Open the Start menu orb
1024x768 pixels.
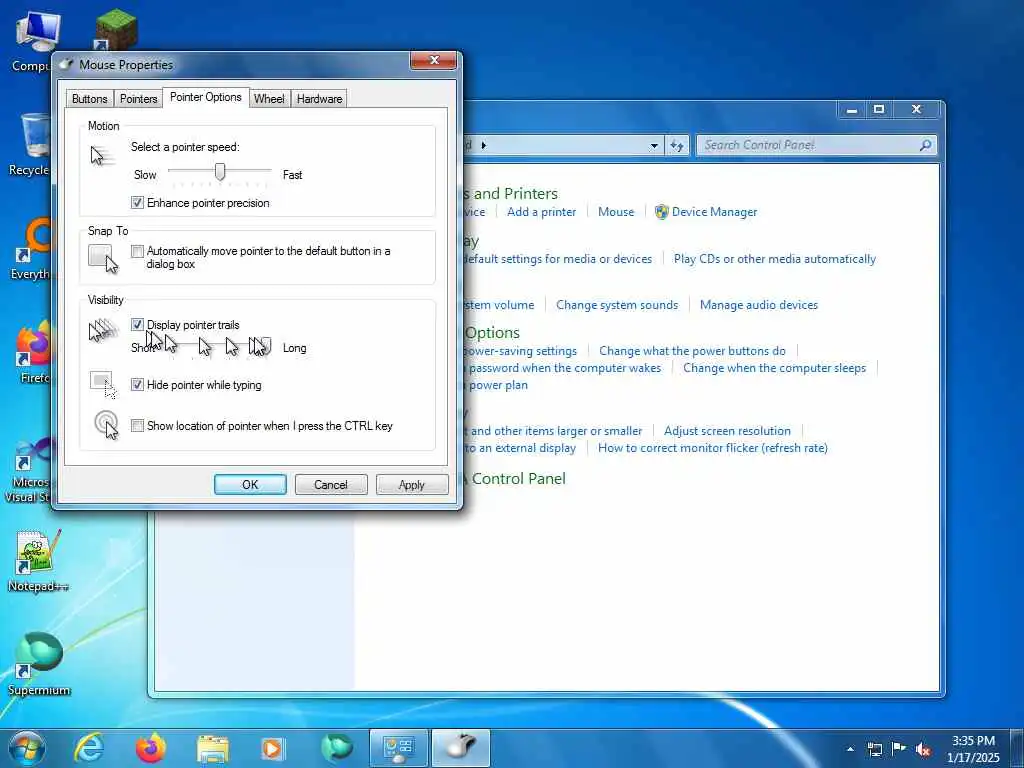click(x=27, y=748)
